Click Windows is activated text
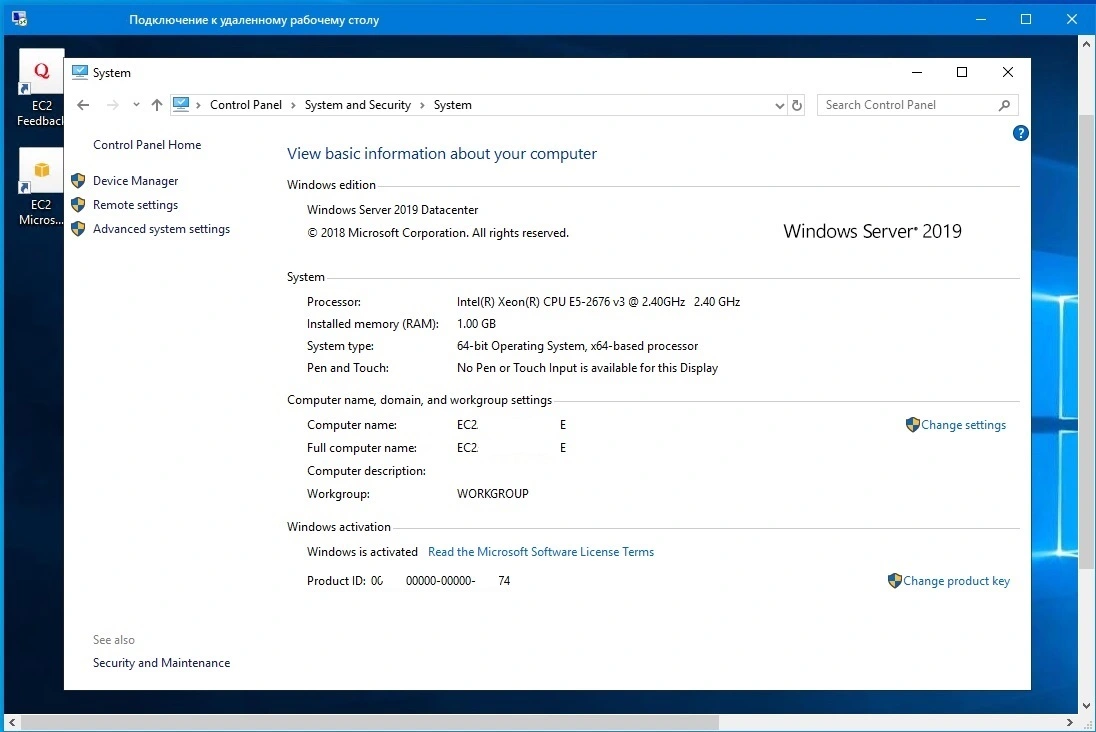Viewport: 1096px width, 732px height. 362,552
